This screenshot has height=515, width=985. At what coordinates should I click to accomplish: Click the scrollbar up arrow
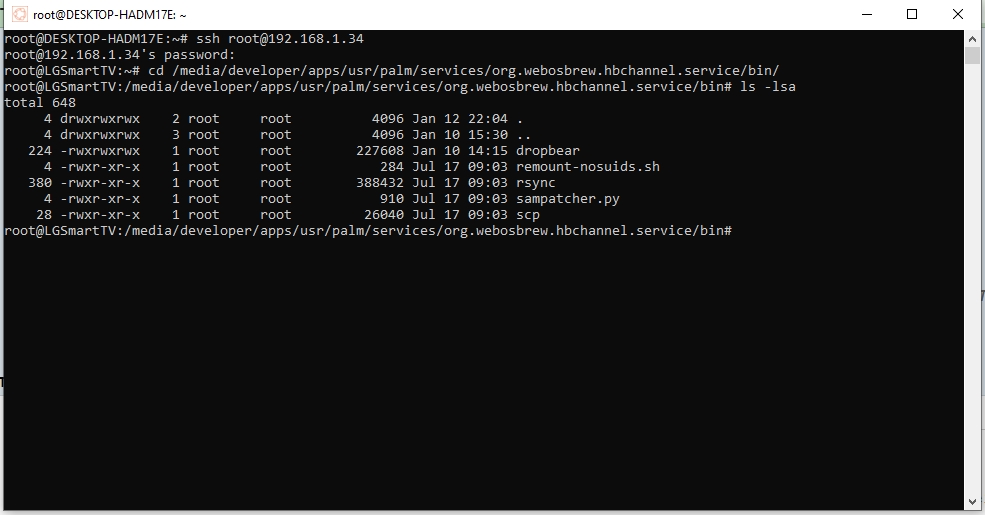tap(972, 38)
